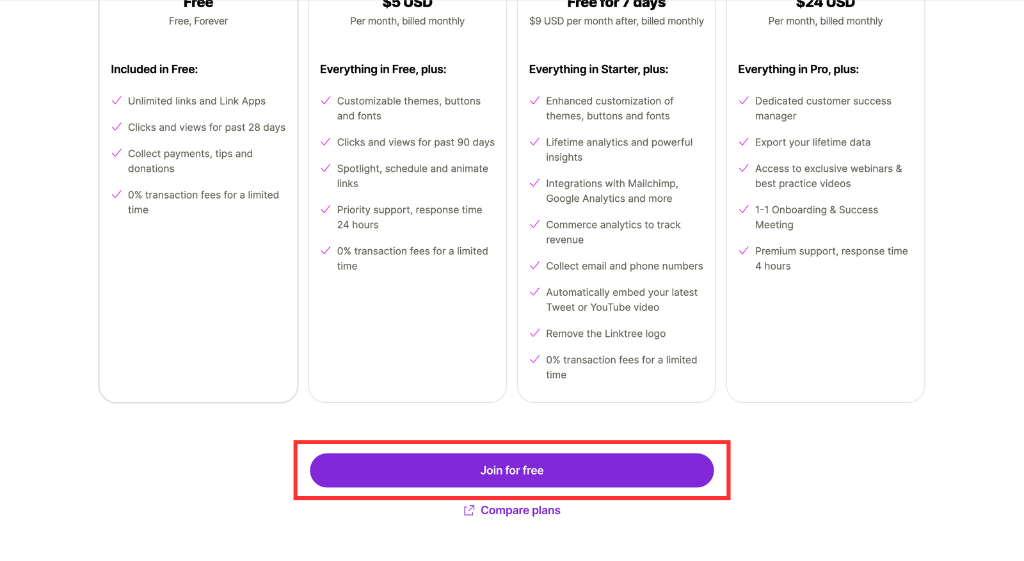Click checkmark beside Lifetime analytics and powerful insights
Viewport: 1024px width, 561px height.
click(x=535, y=142)
